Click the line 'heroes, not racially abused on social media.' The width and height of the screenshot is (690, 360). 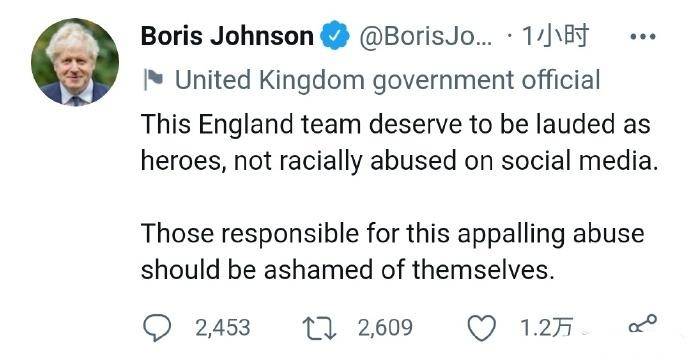[x=400, y=161]
